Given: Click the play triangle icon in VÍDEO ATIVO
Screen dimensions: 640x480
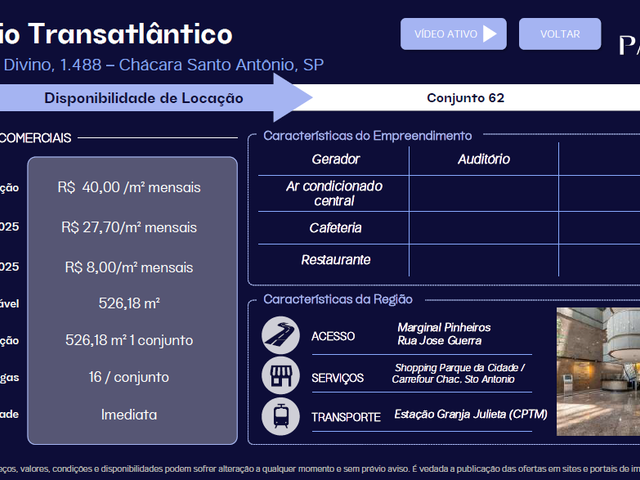Looking at the screenshot, I should [490, 34].
